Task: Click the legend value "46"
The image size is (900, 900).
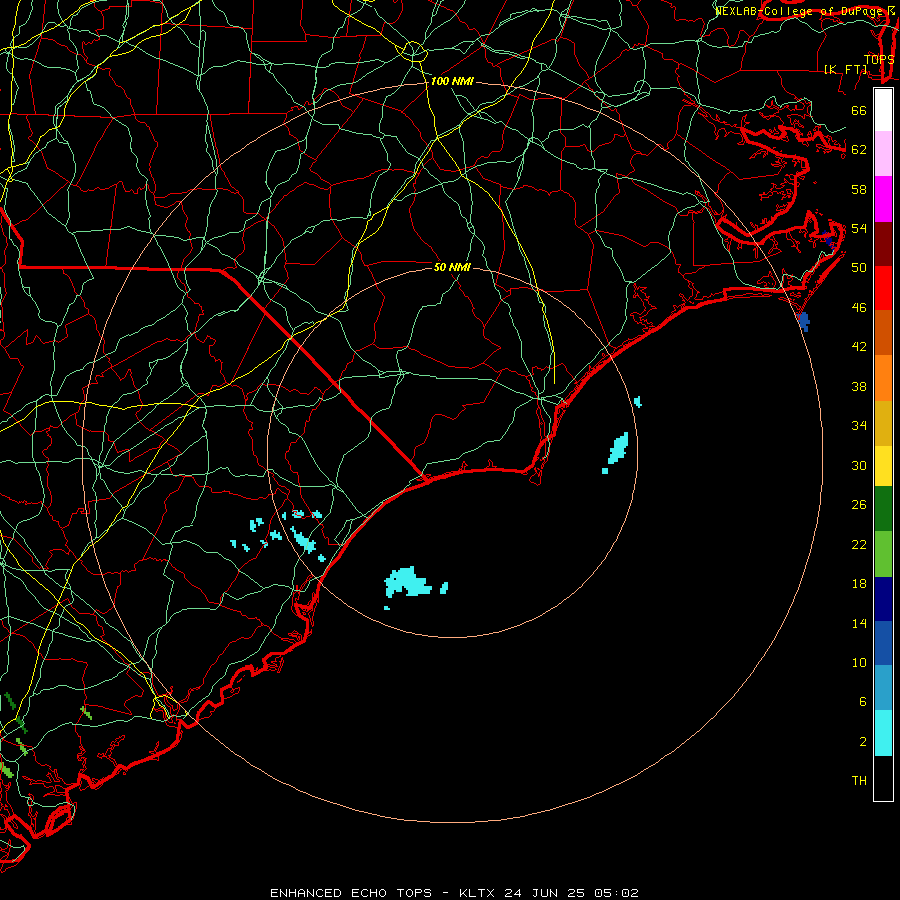Action: point(859,308)
